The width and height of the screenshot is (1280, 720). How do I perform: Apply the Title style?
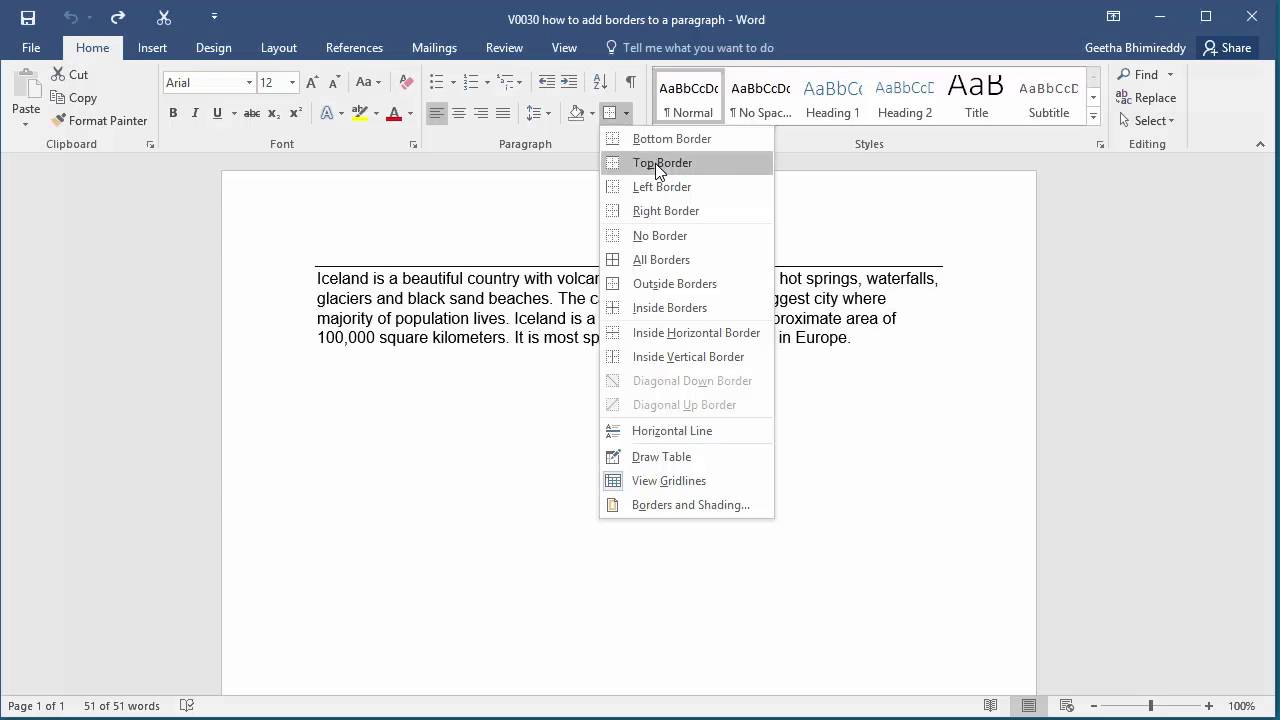pos(976,97)
